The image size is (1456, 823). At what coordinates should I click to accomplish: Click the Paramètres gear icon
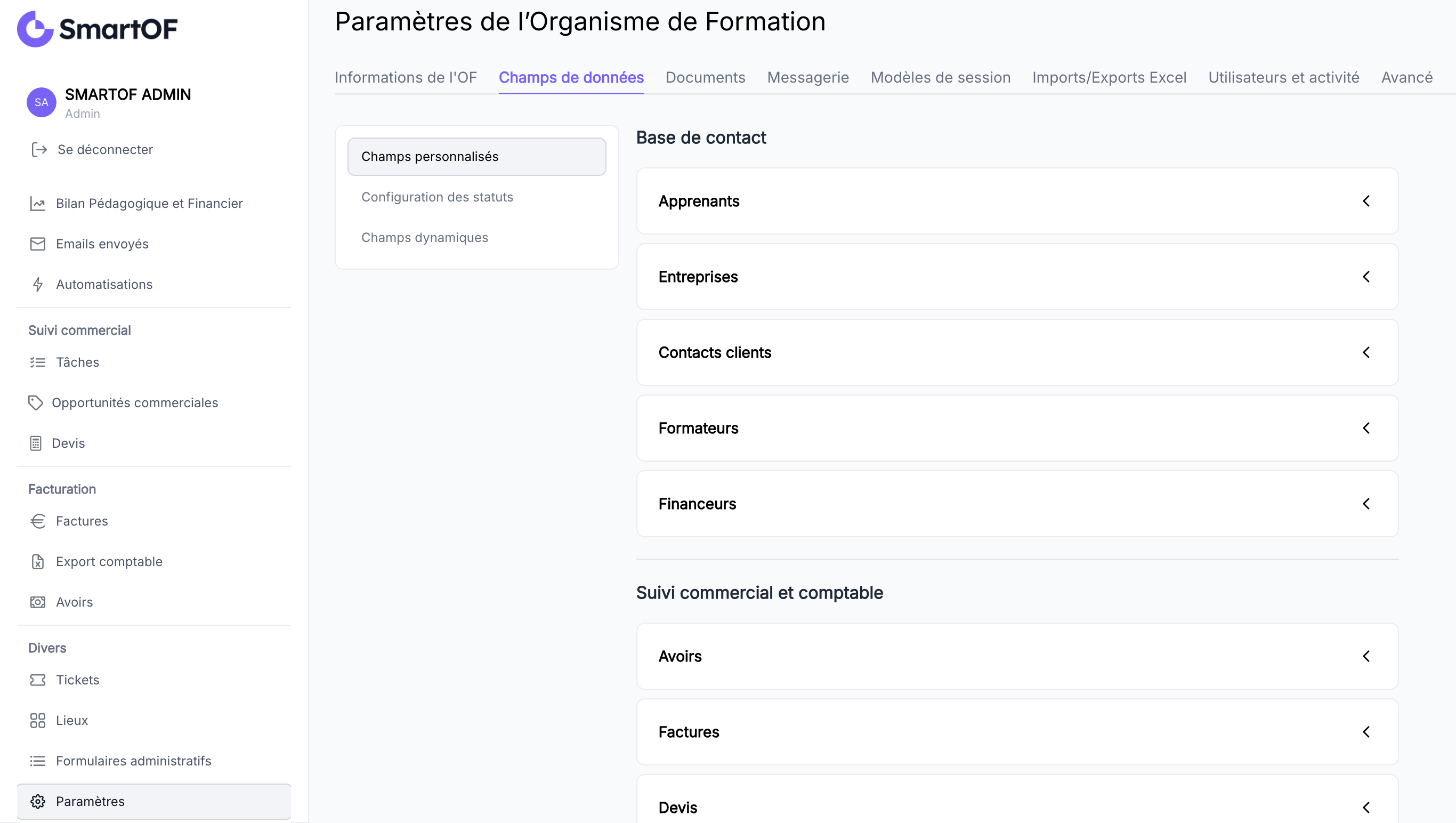pos(37,802)
